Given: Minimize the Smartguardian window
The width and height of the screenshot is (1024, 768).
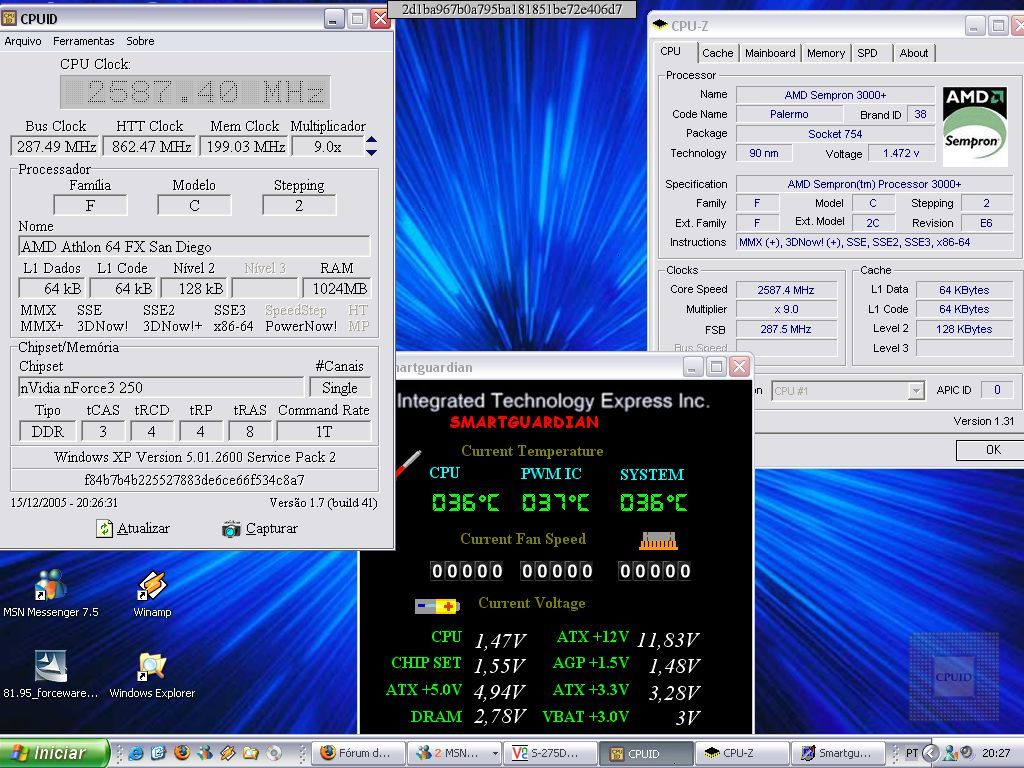Looking at the screenshot, I should [693, 366].
